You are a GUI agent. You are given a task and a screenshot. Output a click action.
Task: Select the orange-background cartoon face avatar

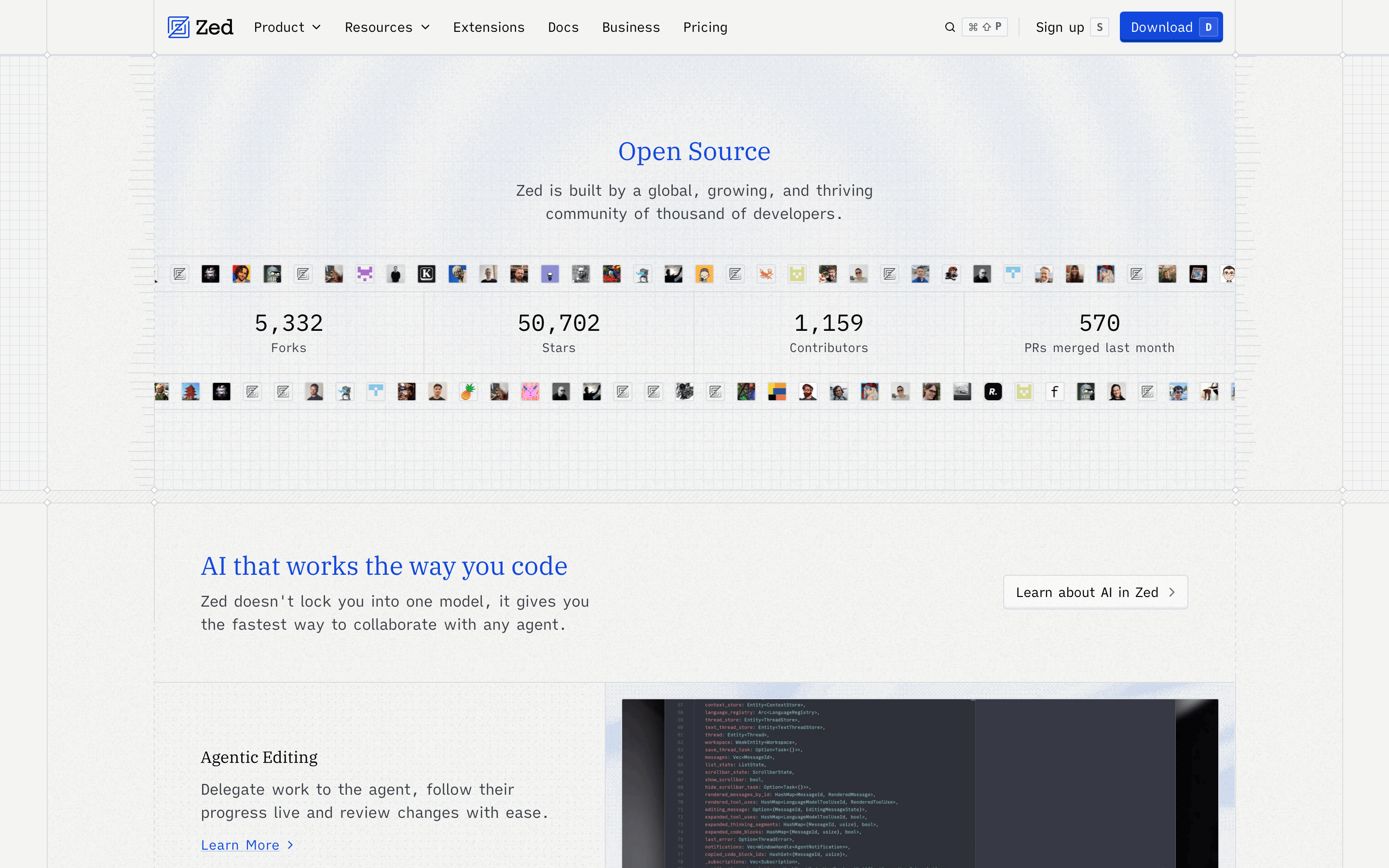point(704,274)
